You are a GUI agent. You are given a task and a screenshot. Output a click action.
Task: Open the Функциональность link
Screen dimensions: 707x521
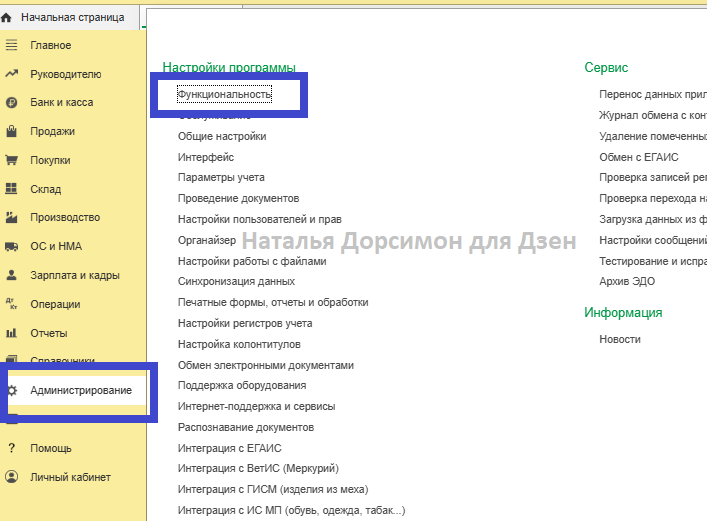(x=224, y=94)
